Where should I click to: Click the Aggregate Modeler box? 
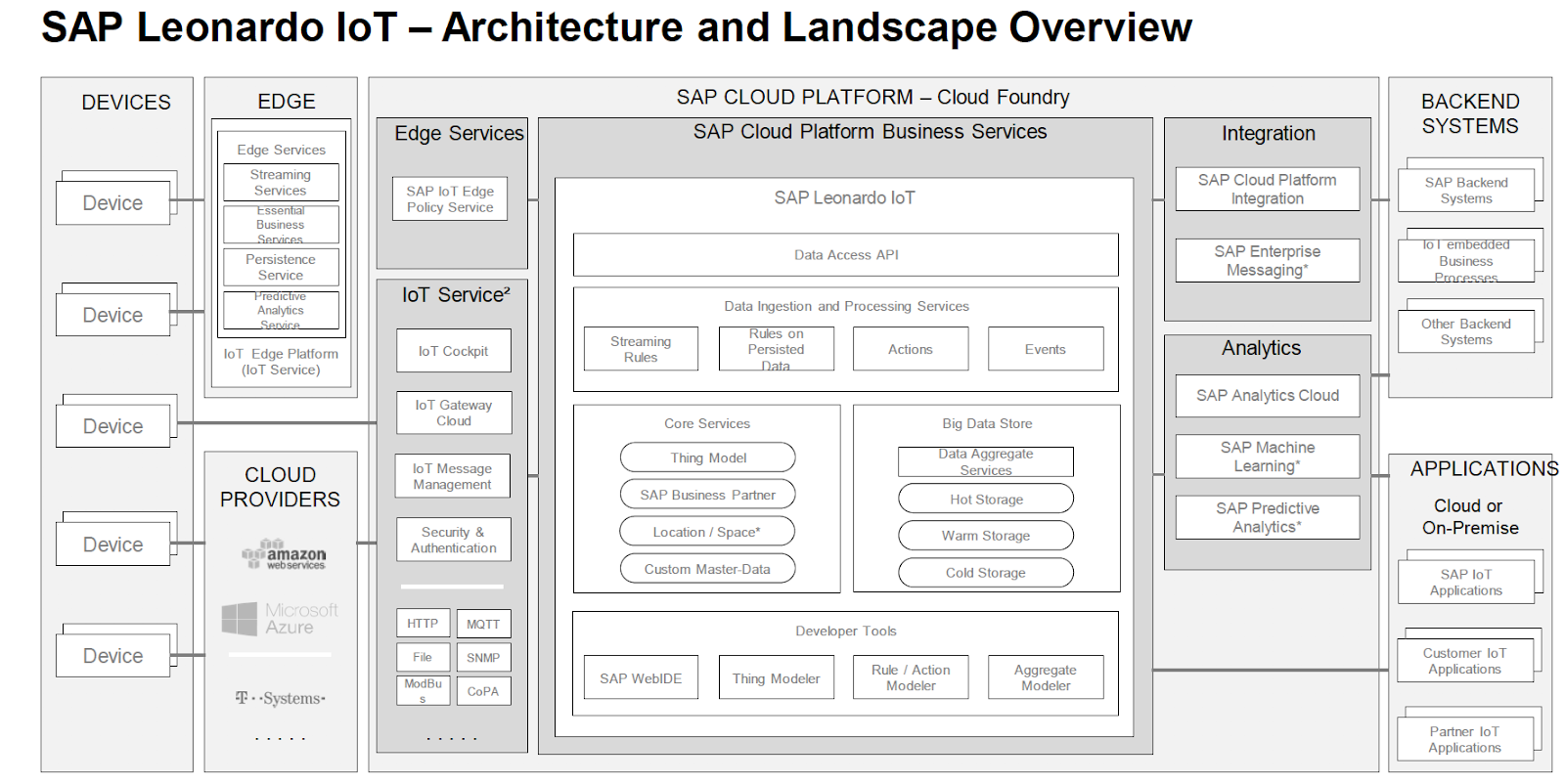pyautogui.click(x=1046, y=677)
